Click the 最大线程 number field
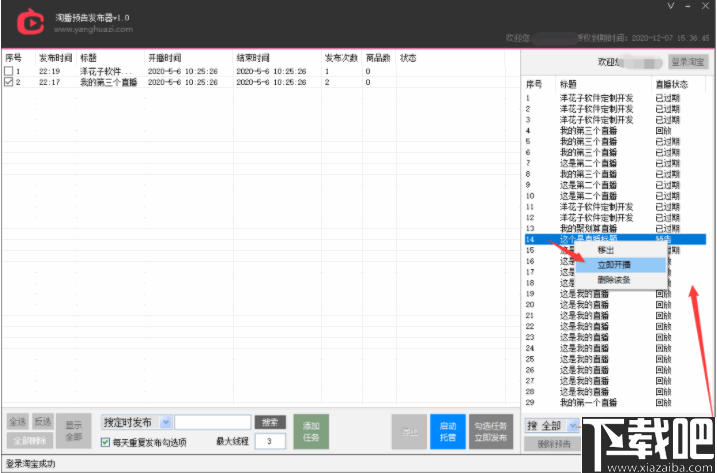717x473 pixels. [270, 441]
